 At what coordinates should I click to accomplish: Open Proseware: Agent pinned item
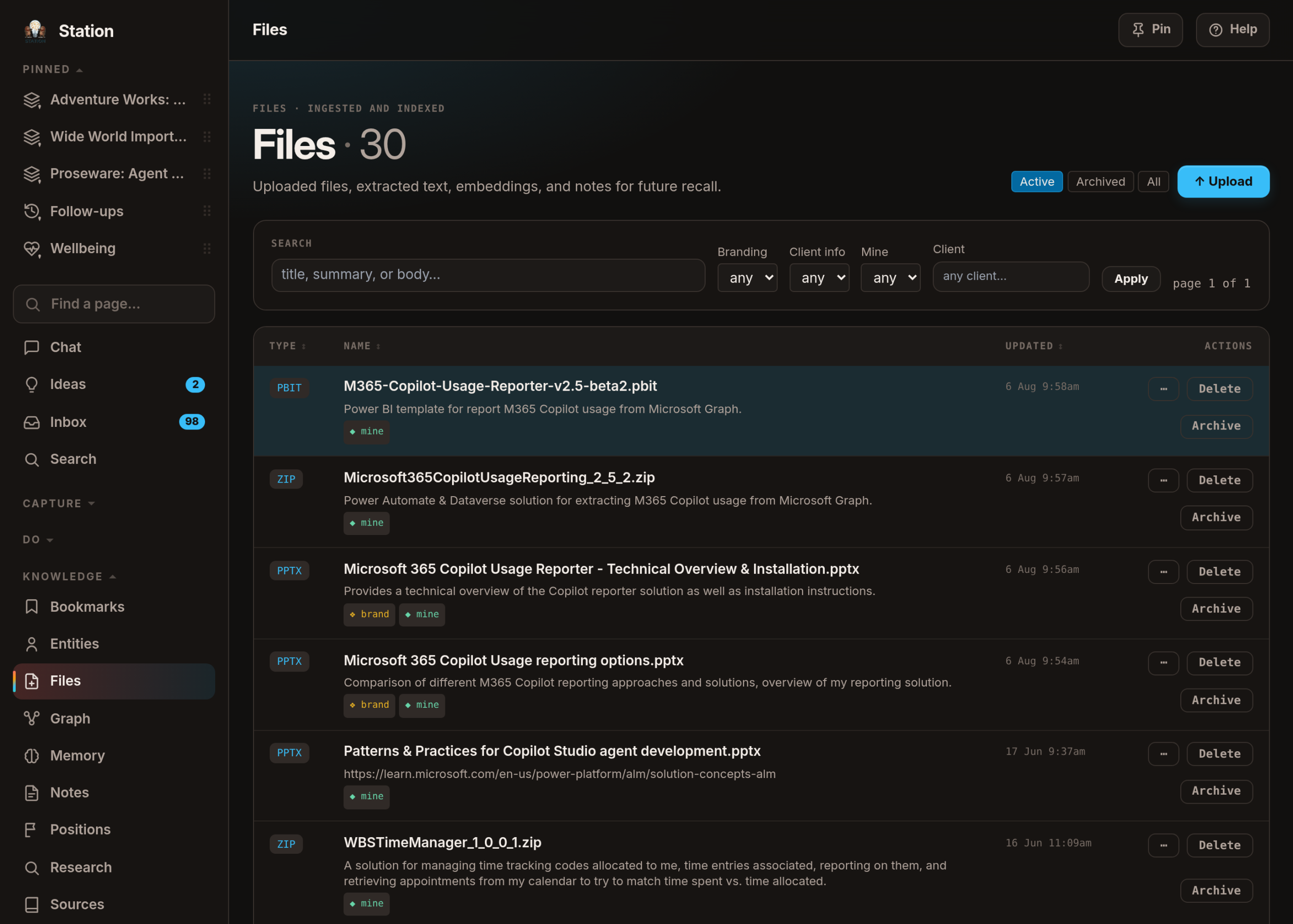[114, 174]
